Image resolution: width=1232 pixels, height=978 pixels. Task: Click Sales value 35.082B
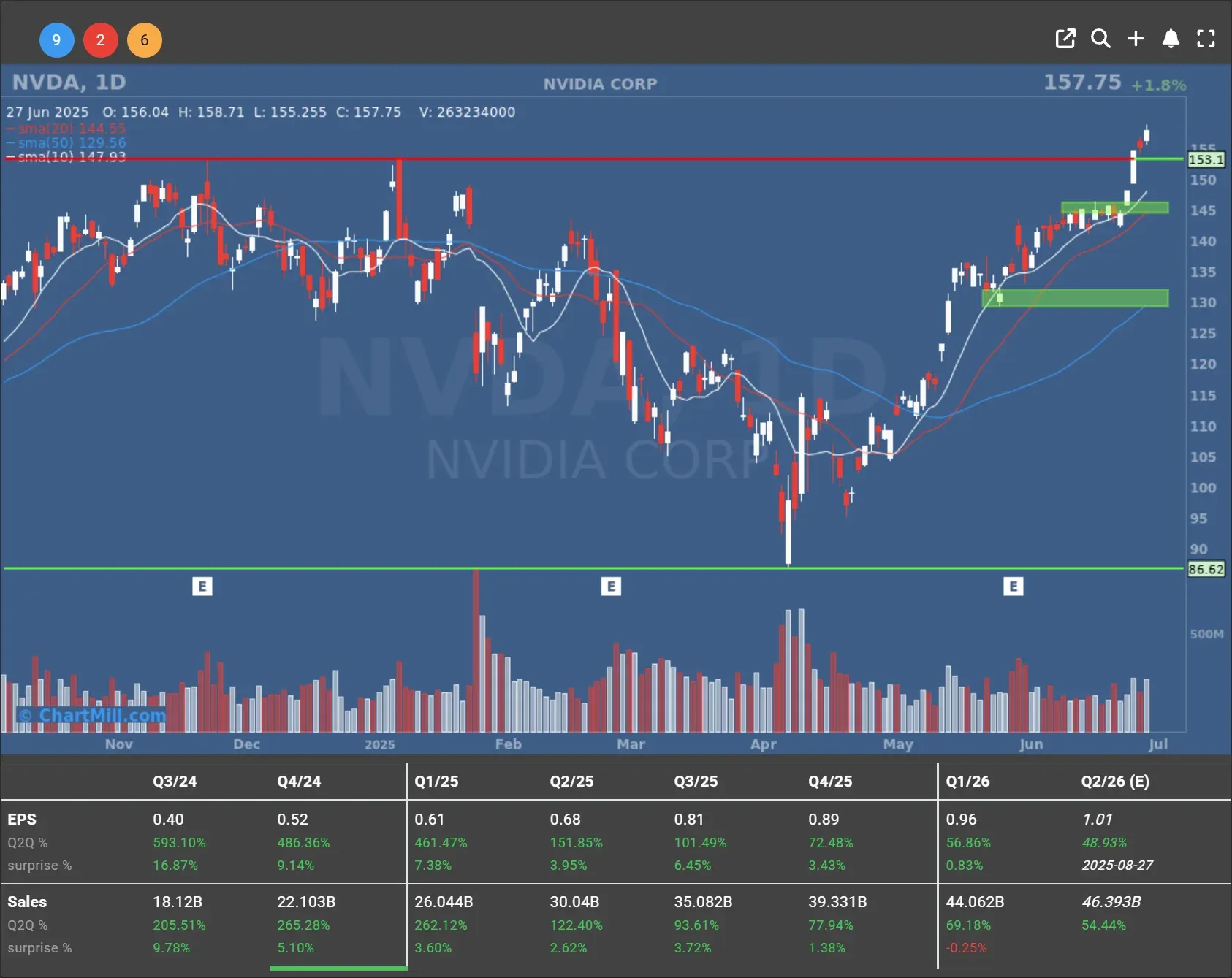pos(703,902)
